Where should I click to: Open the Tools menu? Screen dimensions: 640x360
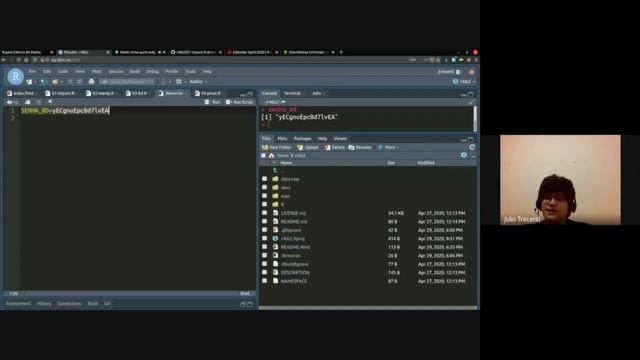click(191, 71)
